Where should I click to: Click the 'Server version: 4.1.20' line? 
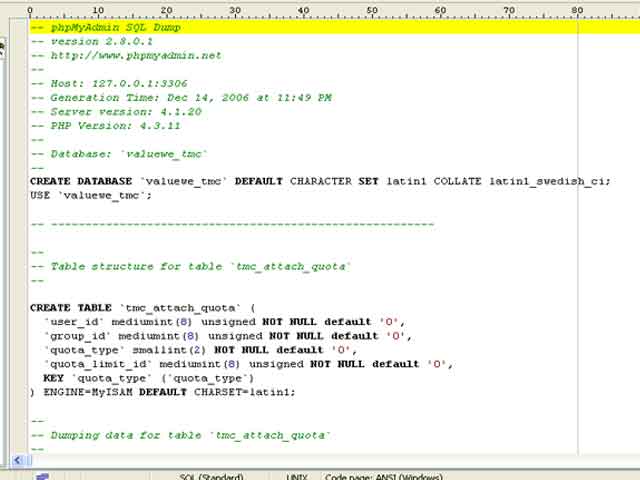tap(116, 112)
